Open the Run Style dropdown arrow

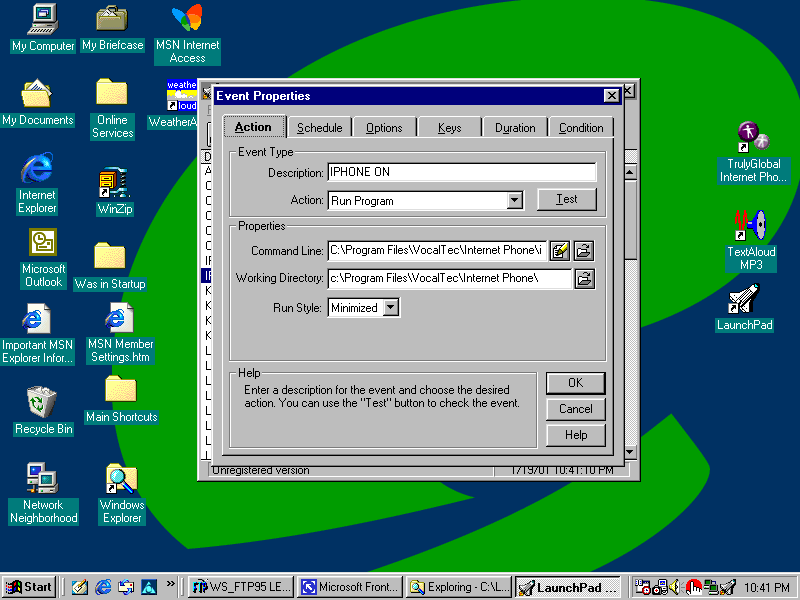[x=391, y=307]
